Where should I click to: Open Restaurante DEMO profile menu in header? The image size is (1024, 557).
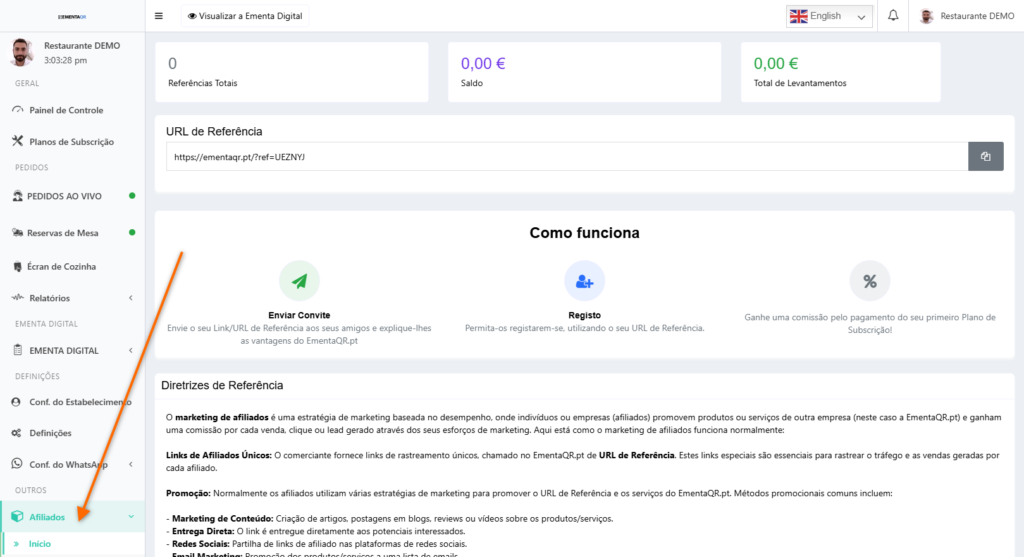(x=966, y=16)
